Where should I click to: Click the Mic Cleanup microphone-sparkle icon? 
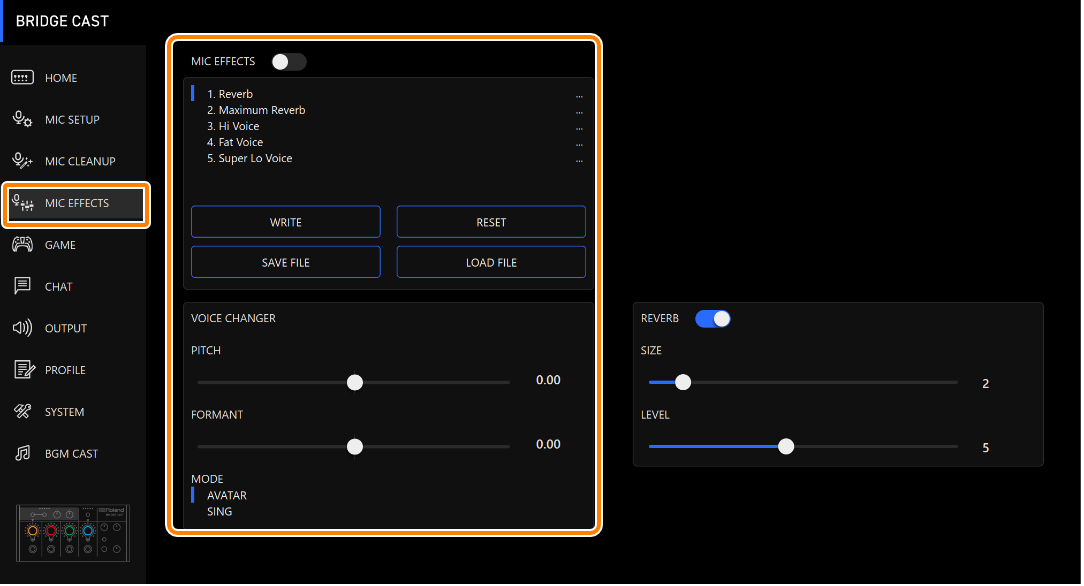pyautogui.click(x=22, y=161)
